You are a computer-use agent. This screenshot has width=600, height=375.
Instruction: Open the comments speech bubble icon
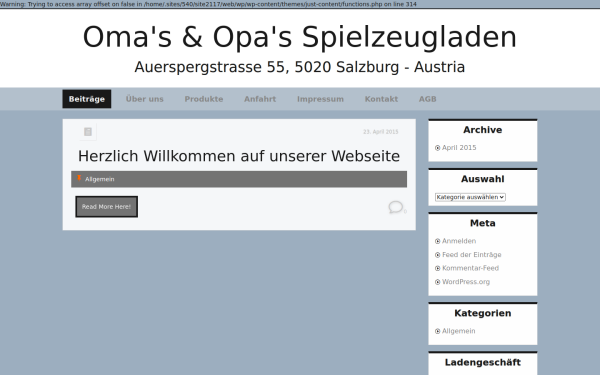(x=396, y=207)
